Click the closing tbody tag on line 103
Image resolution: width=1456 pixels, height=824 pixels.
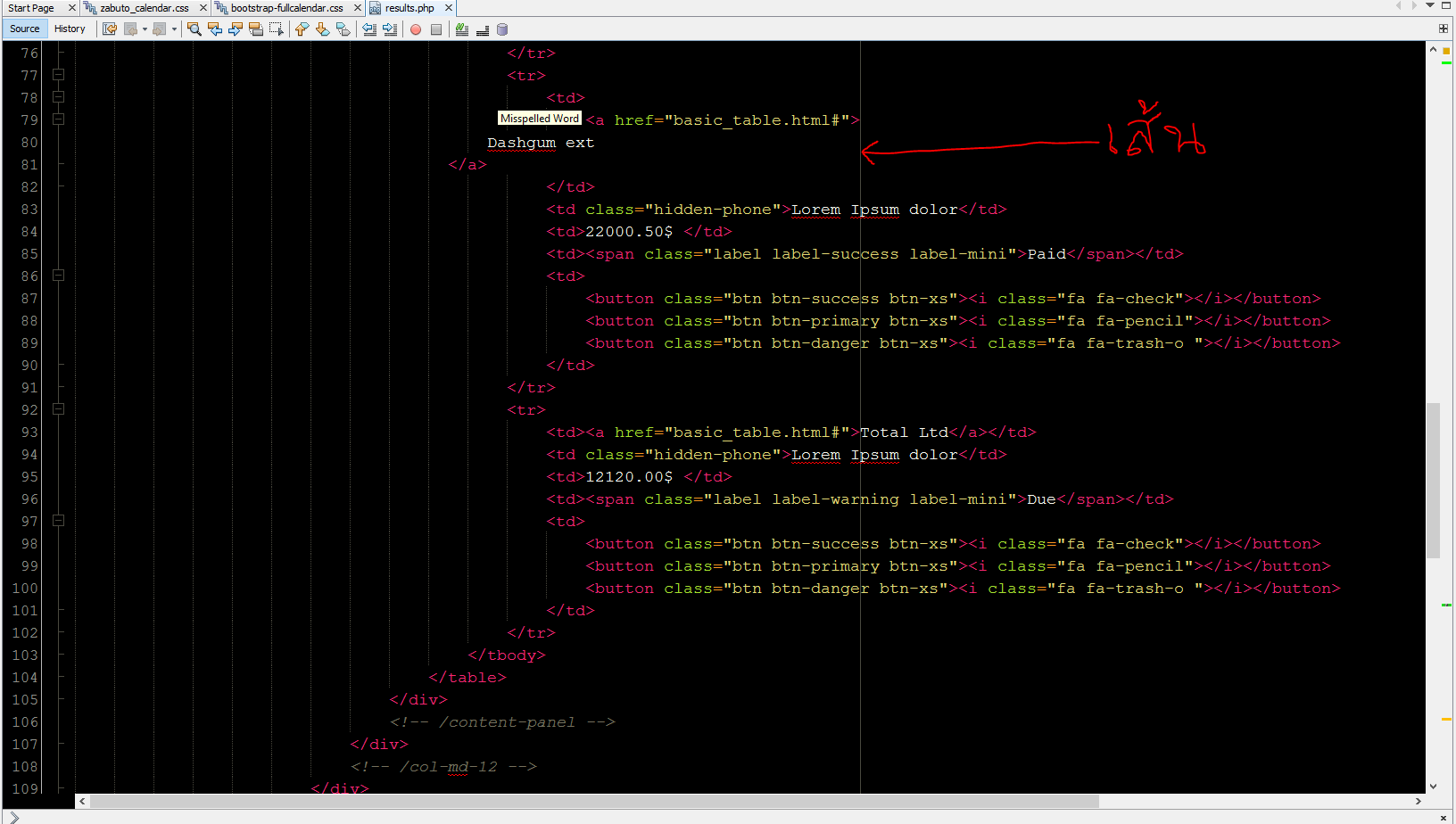(506, 655)
